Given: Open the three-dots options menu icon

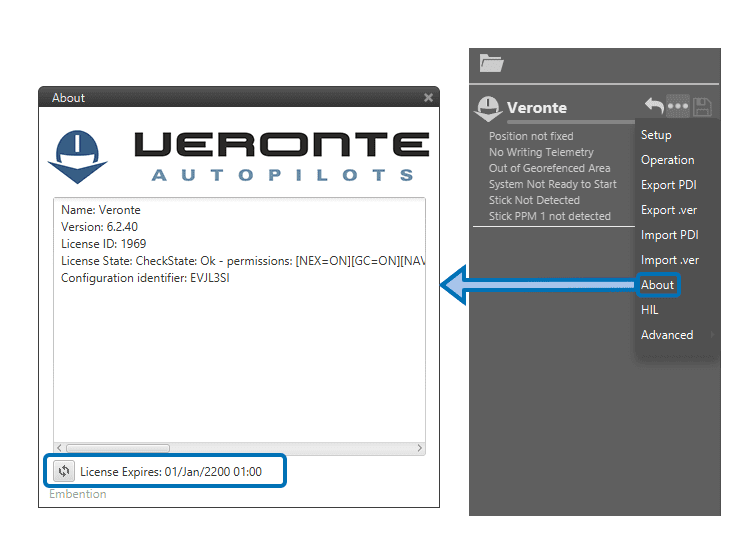Looking at the screenshot, I should 678,106.
